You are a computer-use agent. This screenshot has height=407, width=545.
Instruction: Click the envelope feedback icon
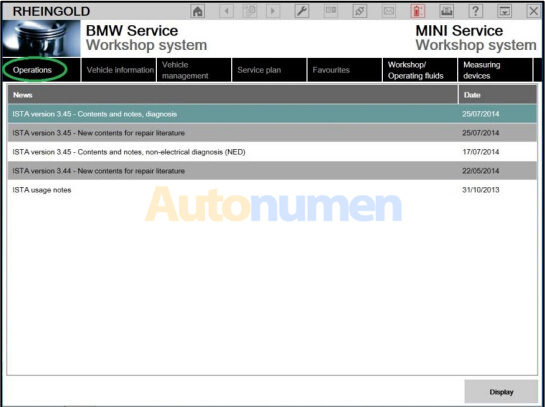[x=389, y=11]
